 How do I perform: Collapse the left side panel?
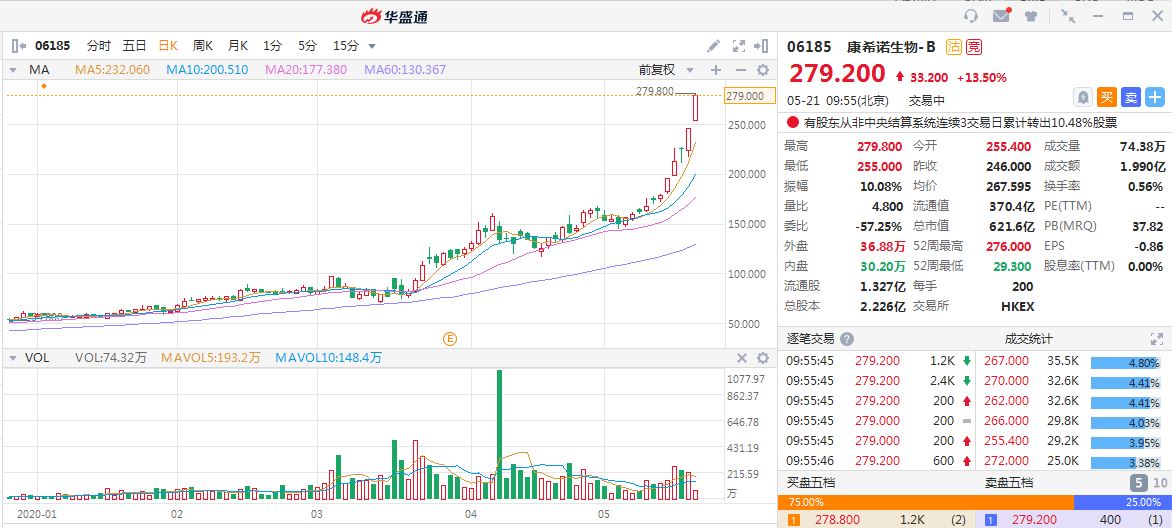tap(18, 45)
